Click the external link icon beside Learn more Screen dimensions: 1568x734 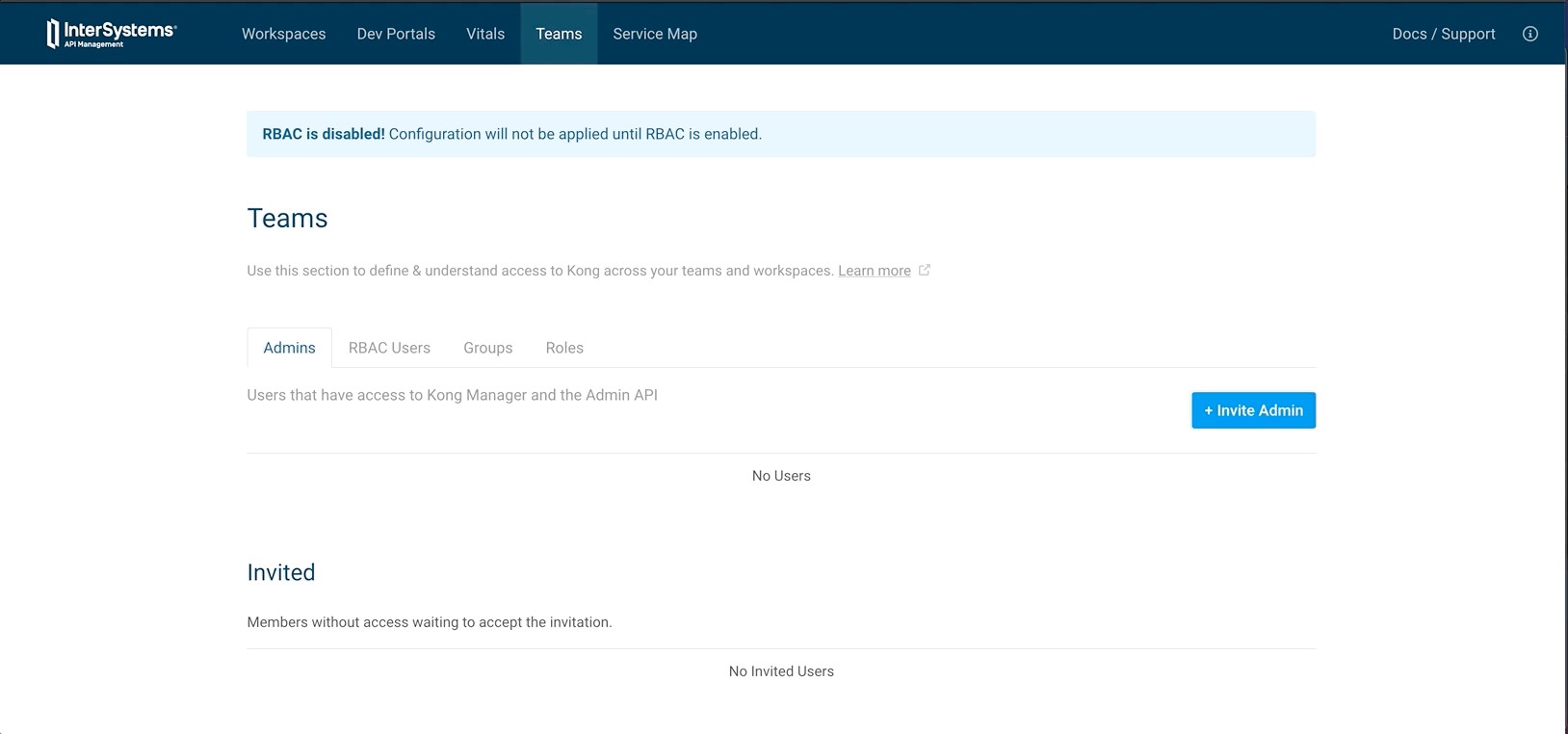tap(925, 270)
